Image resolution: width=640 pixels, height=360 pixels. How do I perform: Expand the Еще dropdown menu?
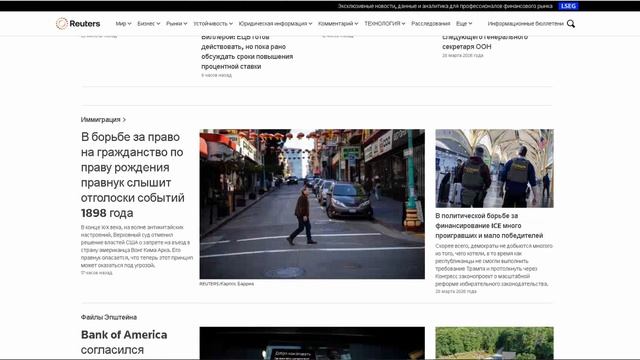[x=464, y=24]
